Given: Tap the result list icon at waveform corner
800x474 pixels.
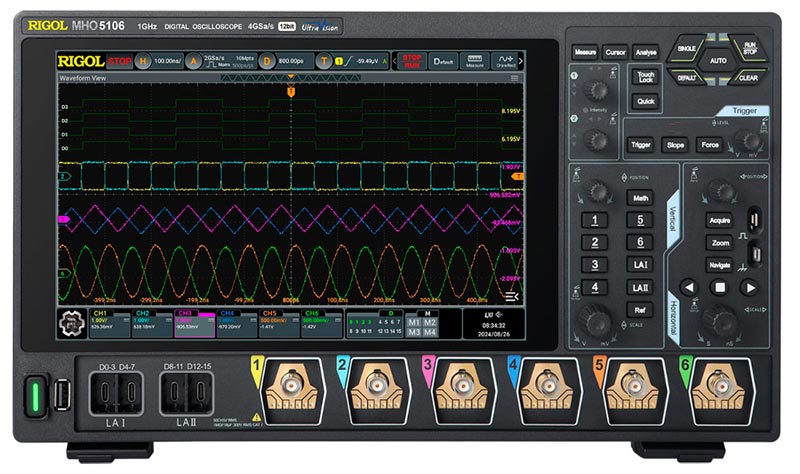Looking at the screenshot, I should (512, 296).
